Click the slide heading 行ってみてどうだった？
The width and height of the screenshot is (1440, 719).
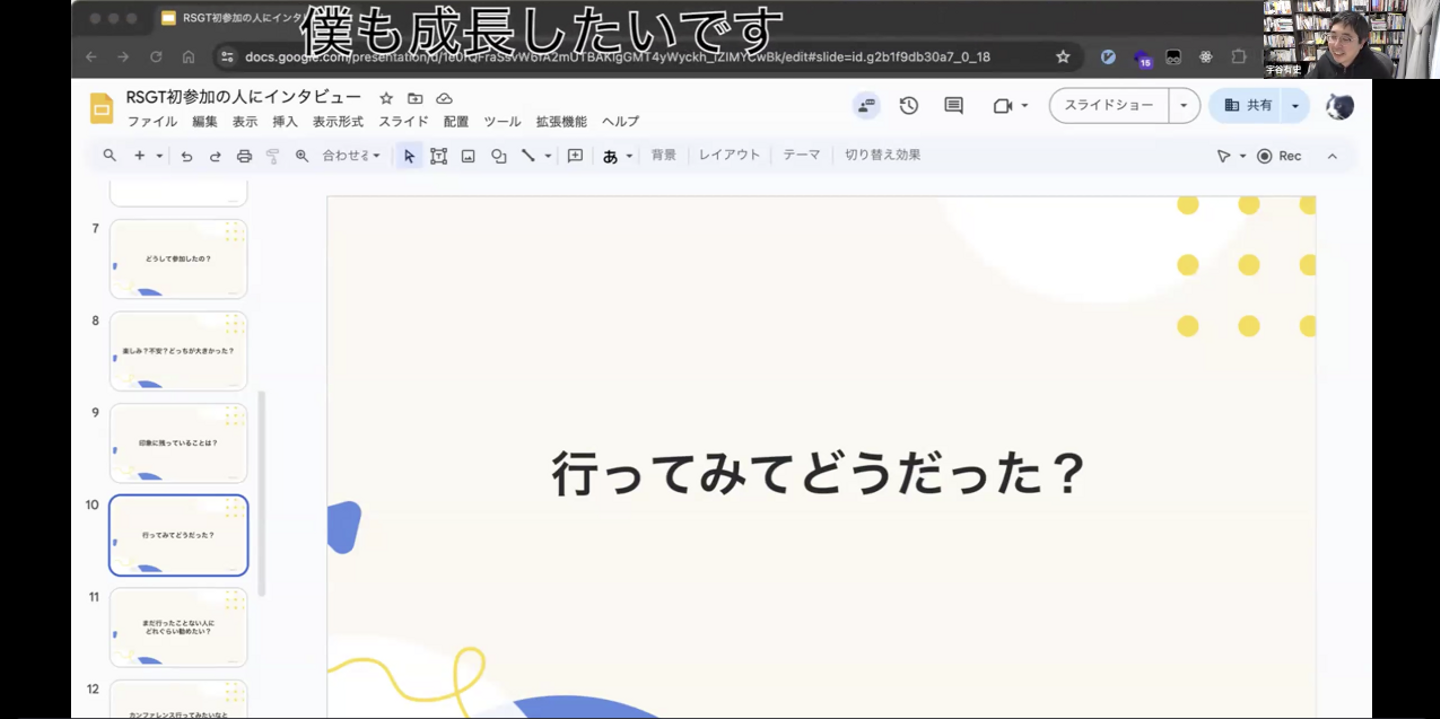[x=818, y=473]
